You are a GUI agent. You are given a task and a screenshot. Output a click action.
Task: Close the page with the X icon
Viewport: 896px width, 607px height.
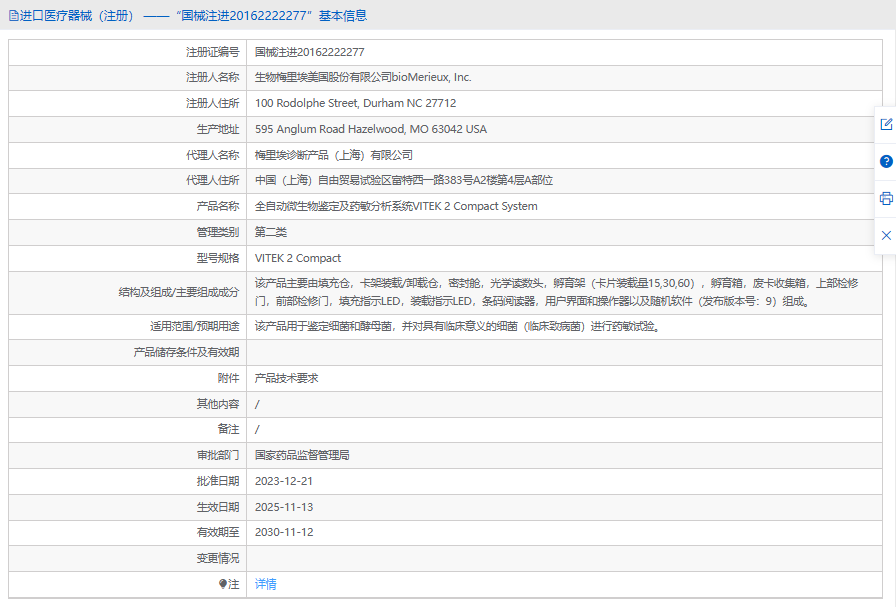coord(886,235)
